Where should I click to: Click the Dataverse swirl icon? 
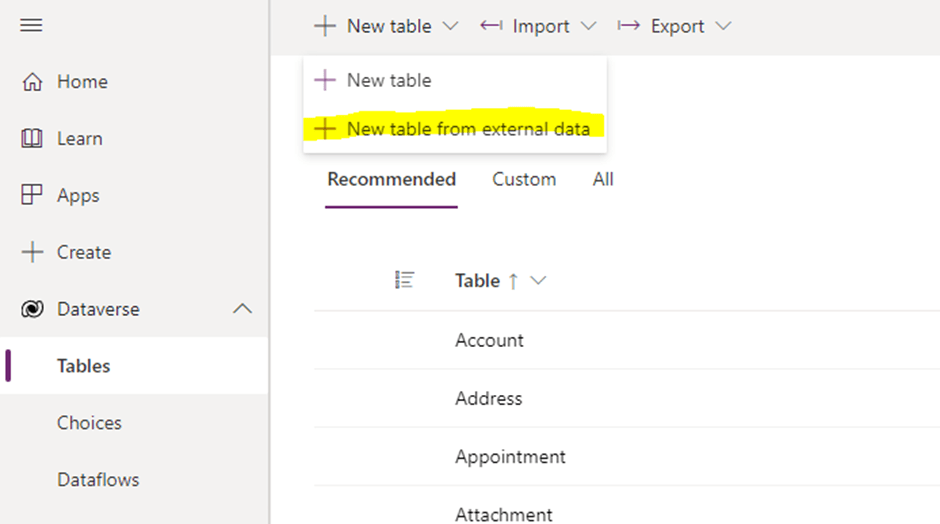tap(32, 310)
